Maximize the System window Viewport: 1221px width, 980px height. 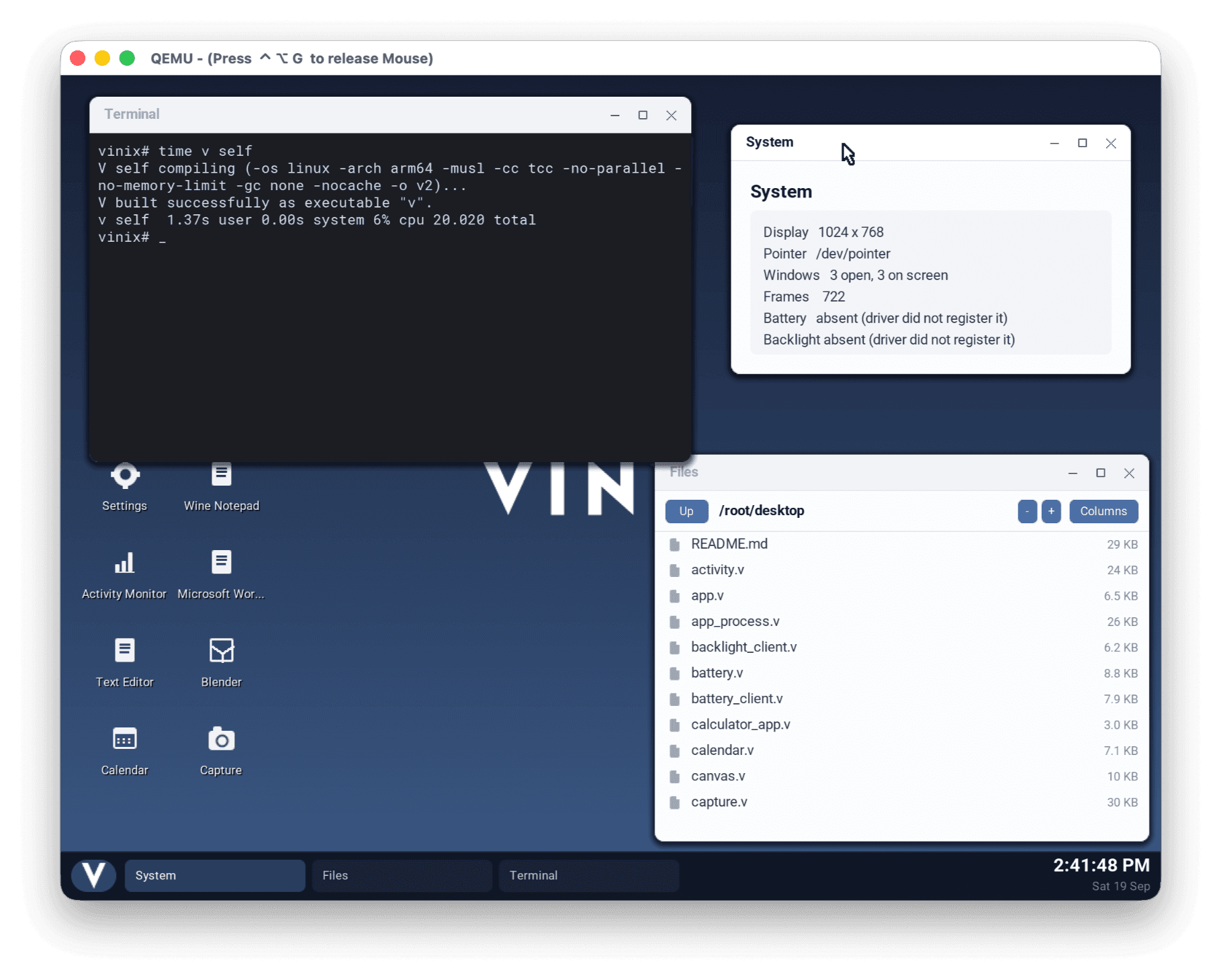click(x=1083, y=143)
